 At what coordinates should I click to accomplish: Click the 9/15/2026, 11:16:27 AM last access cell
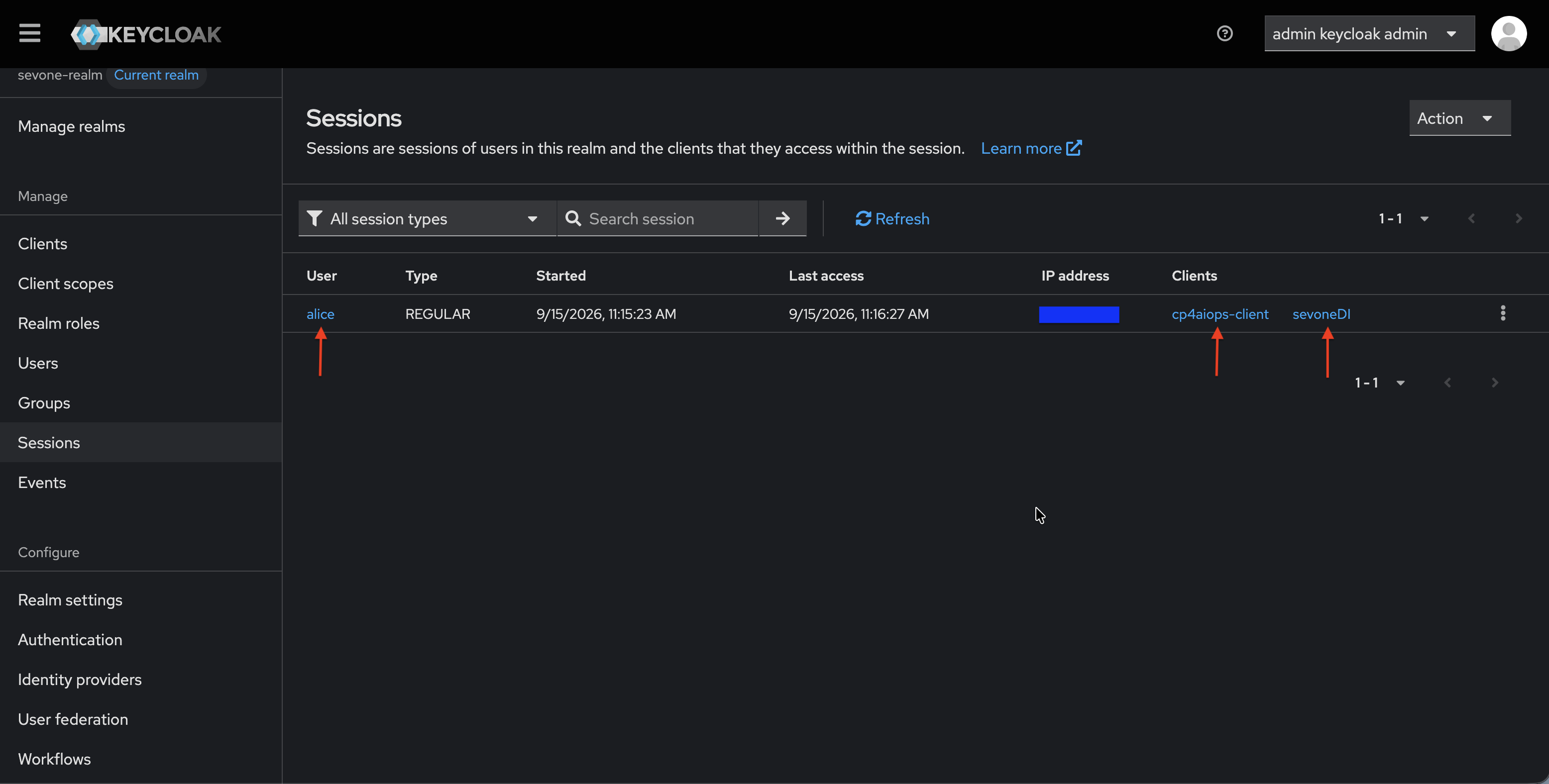[x=859, y=314]
